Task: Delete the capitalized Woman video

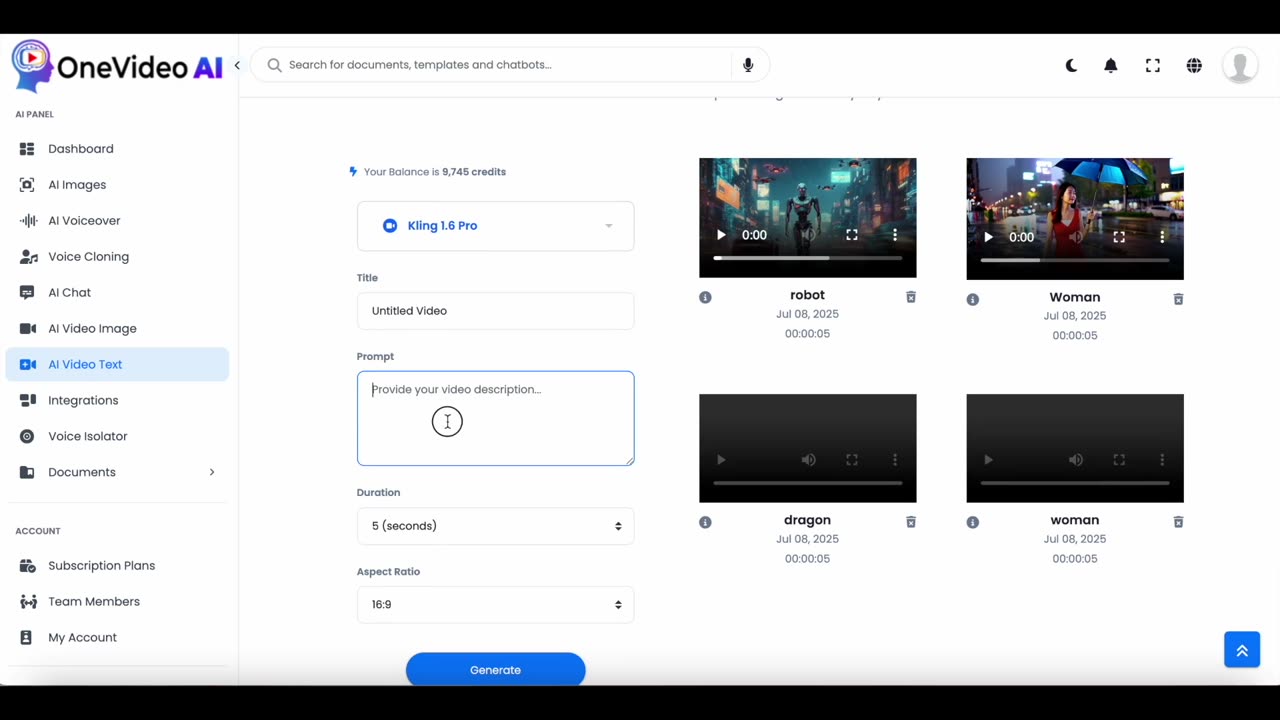Action: [x=1178, y=299]
